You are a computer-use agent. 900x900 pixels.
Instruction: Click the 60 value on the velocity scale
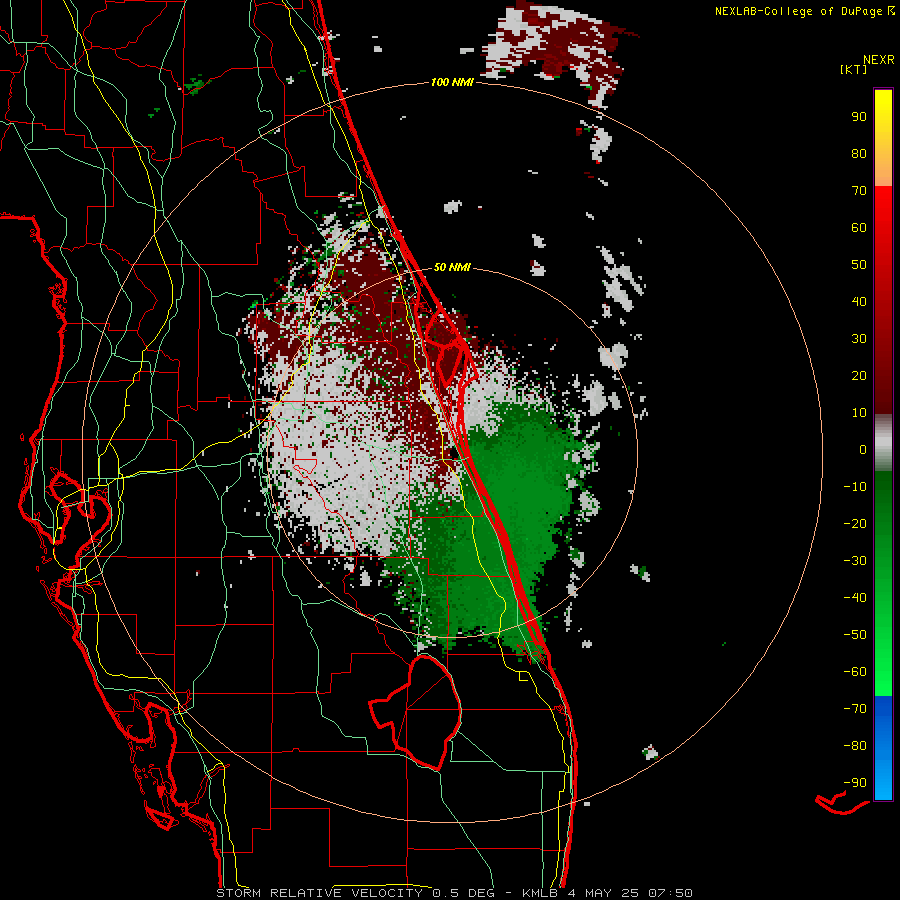tap(859, 227)
